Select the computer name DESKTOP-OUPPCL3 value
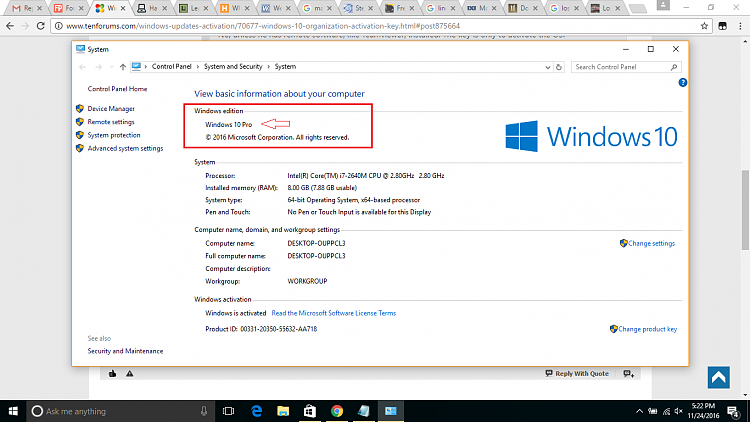Viewport: 750px width, 422px height. tap(316, 244)
